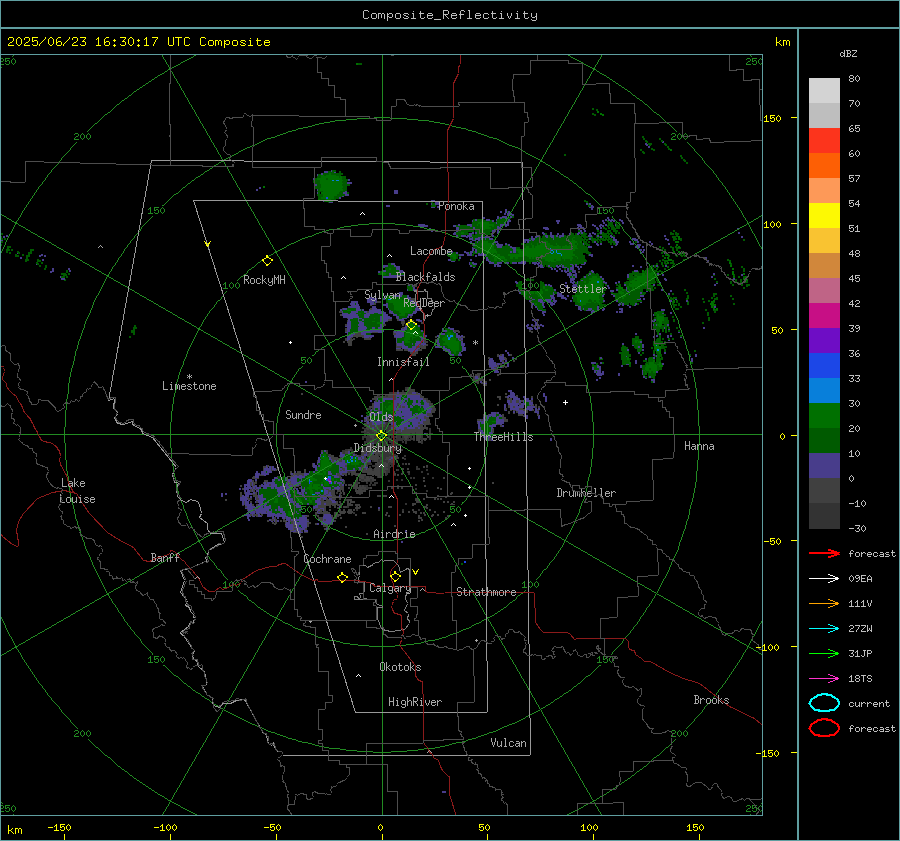Click the red 'forecast' ellipse legend icon
900x841 pixels.
point(824,728)
